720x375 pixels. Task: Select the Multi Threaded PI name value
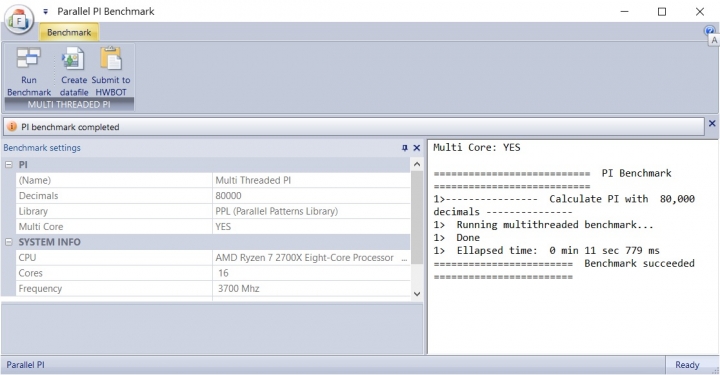pos(311,180)
